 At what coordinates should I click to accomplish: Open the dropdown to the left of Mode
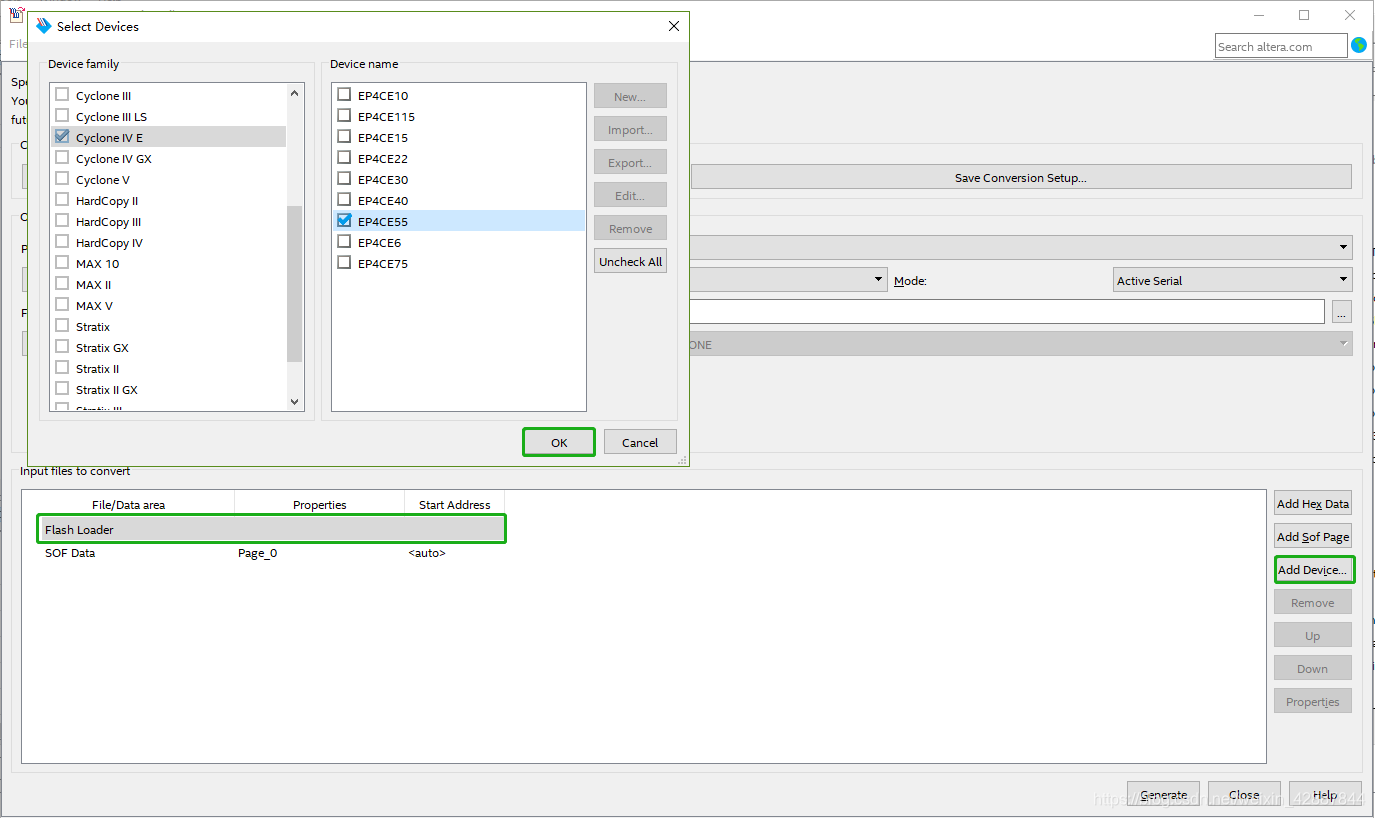click(x=788, y=279)
